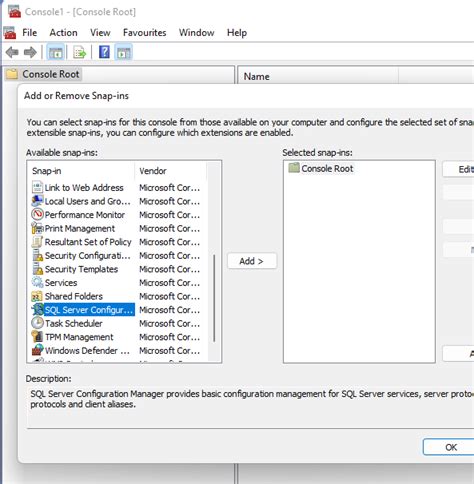Image resolution: width=474 pixels, height=484 pixels.
Task: Toggle Show/Hide Action Pane toolbar icon
Action: [124, 52]
